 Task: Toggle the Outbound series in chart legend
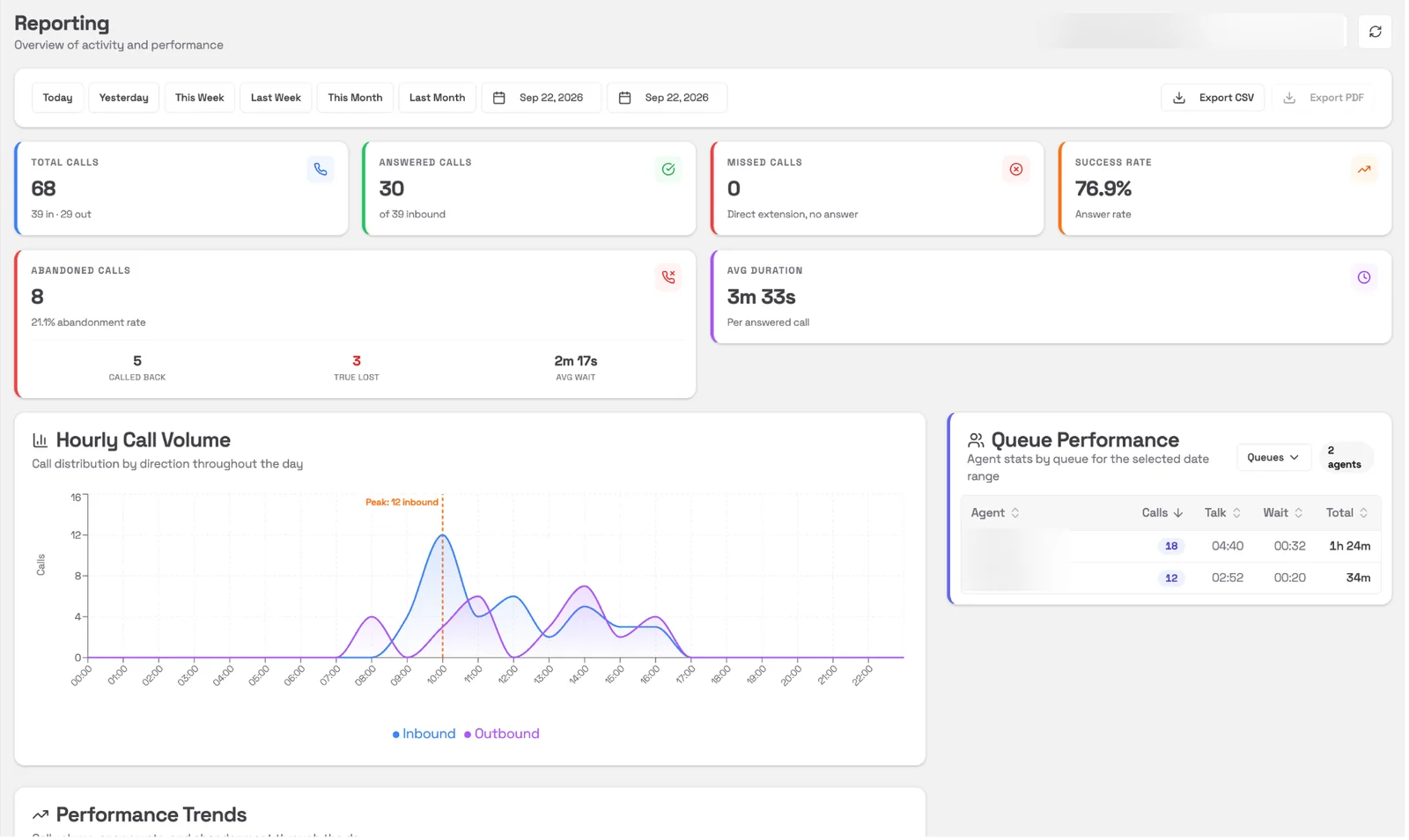502,734
